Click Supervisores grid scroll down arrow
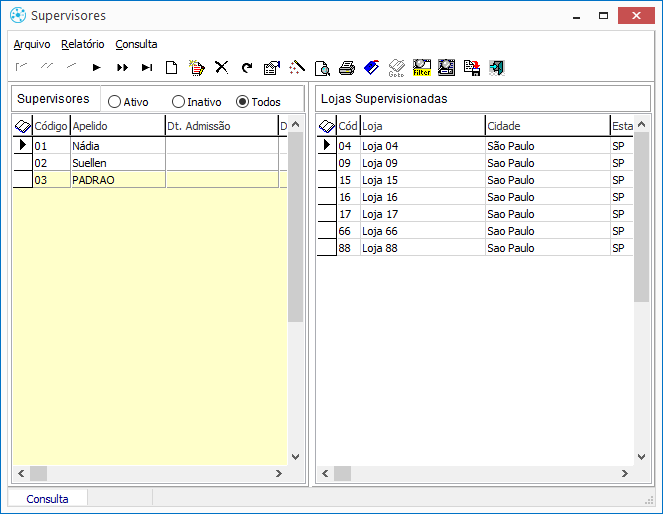This screenshot has width=663, height=514. click(x=296, y=457)
